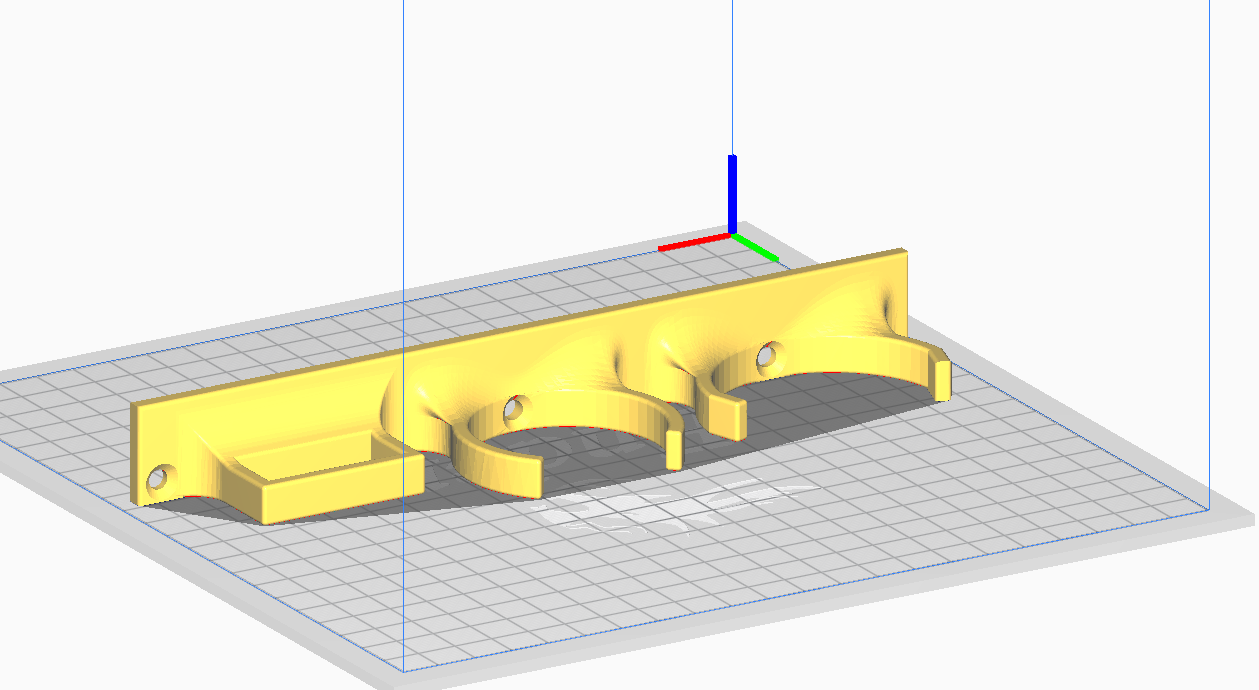Click the empty background above the build plate
1259x690 pixels.
pyautogui.click(x=250, y=150)
